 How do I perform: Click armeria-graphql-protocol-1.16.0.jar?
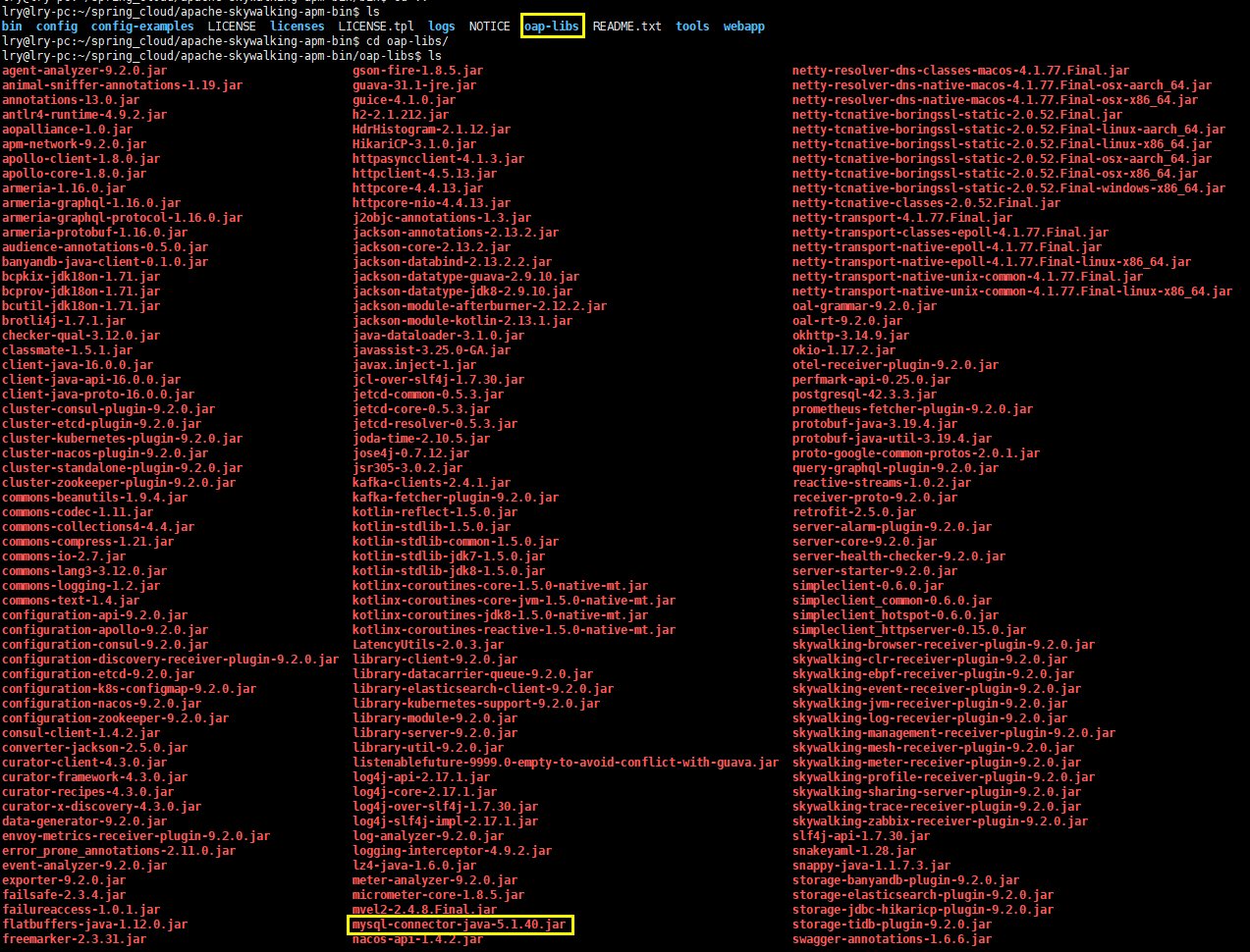(x=122, y=218)
